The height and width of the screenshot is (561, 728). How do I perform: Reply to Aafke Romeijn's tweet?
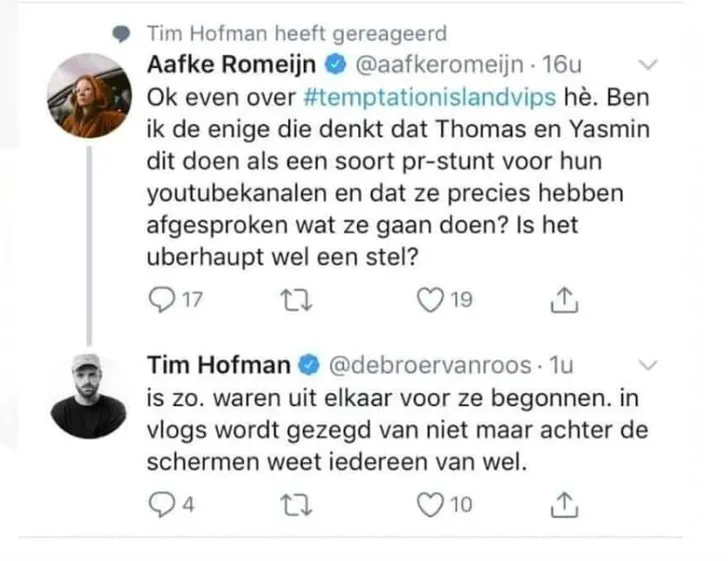coord(160,299)
